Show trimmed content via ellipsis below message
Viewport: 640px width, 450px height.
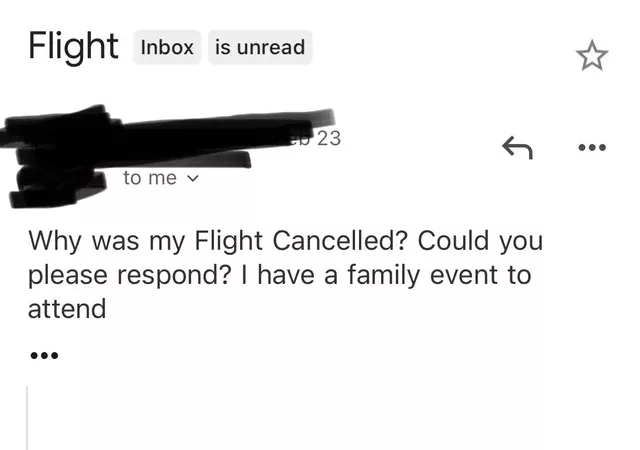pyautogui.click(x=44, y=355)
